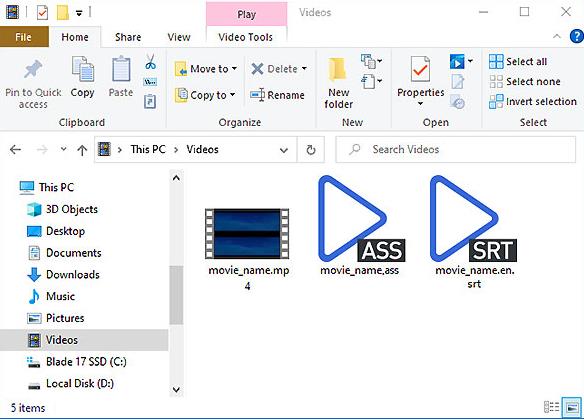Refresh the Videos folder

click(311, 150)
